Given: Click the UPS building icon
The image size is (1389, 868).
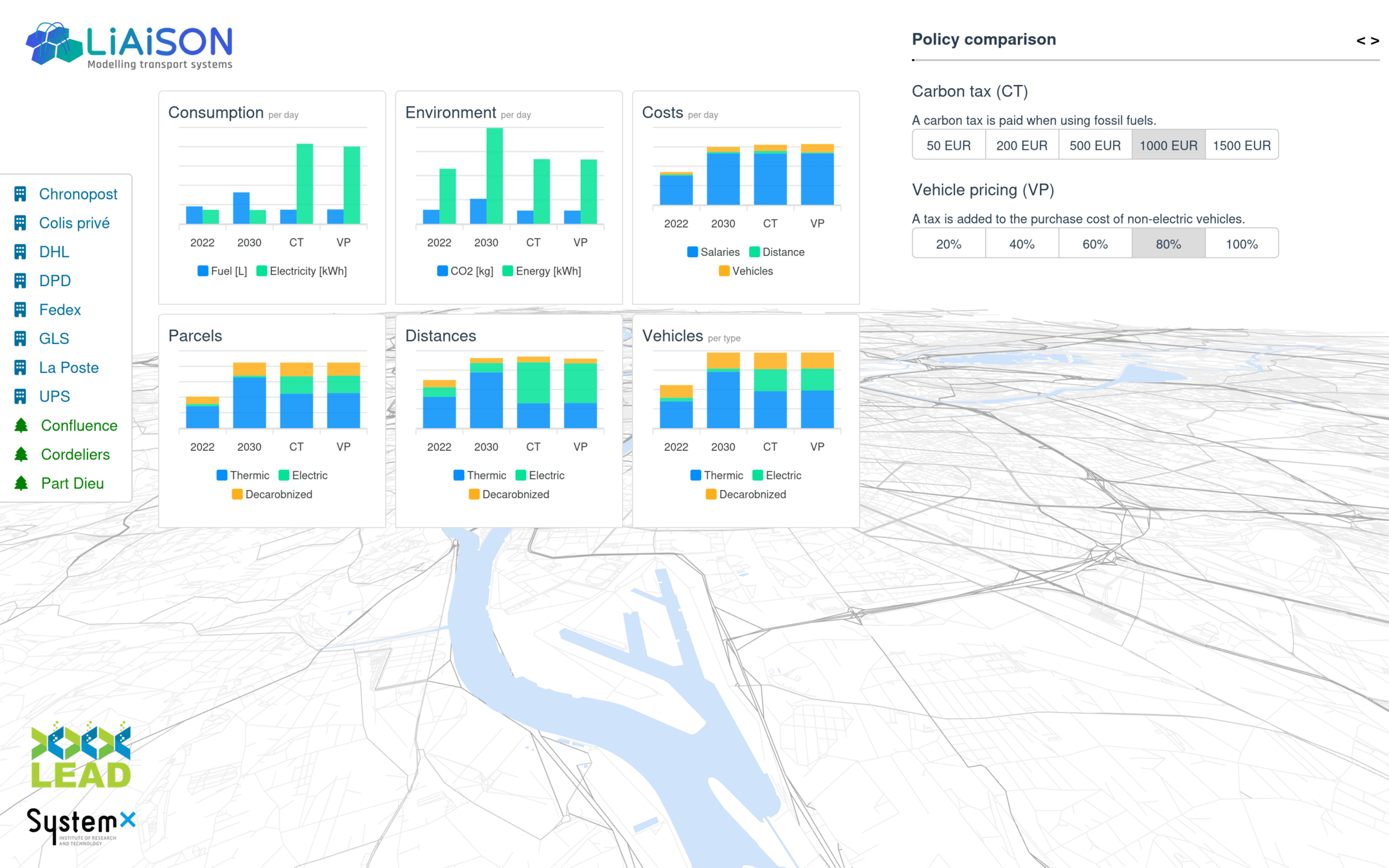Looking at the screenshot, I should (x=21, y=397).
